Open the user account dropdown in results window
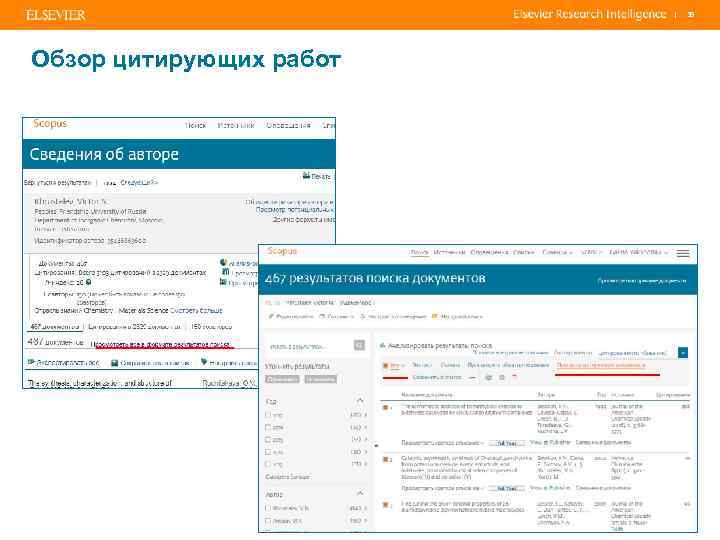The width and height of the screenshot is (720, 540). coord(638,252)
